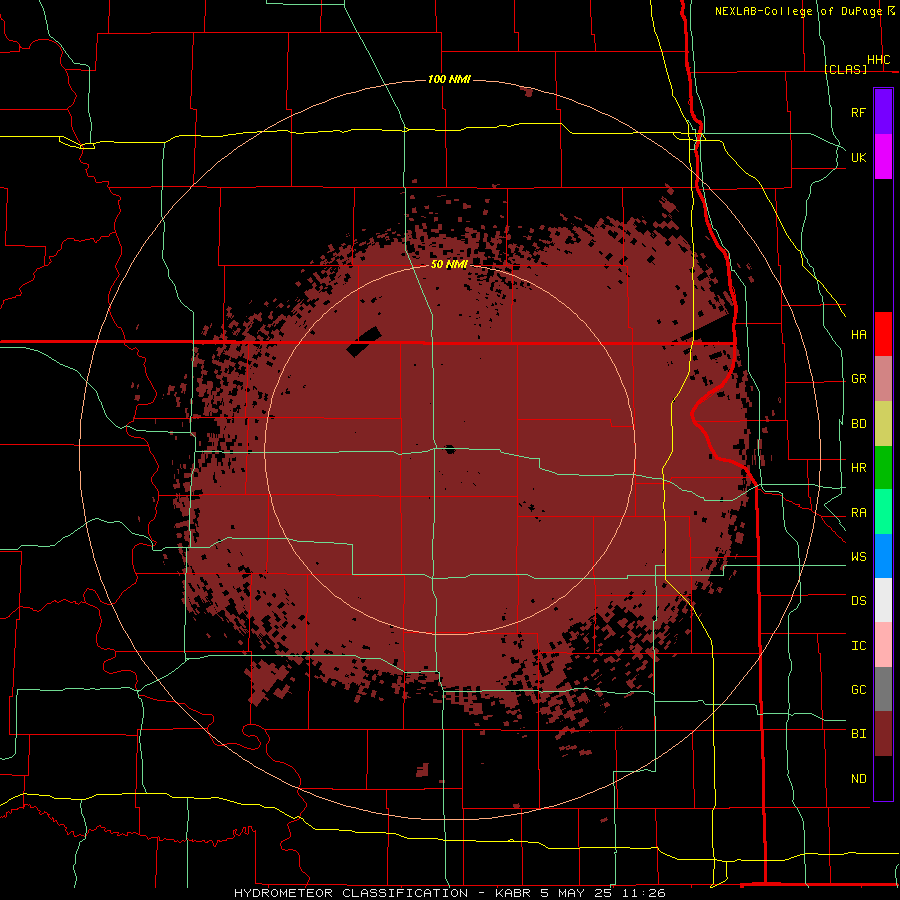
Task: Click the [CLAS] units label
Action: pos(845,69)
